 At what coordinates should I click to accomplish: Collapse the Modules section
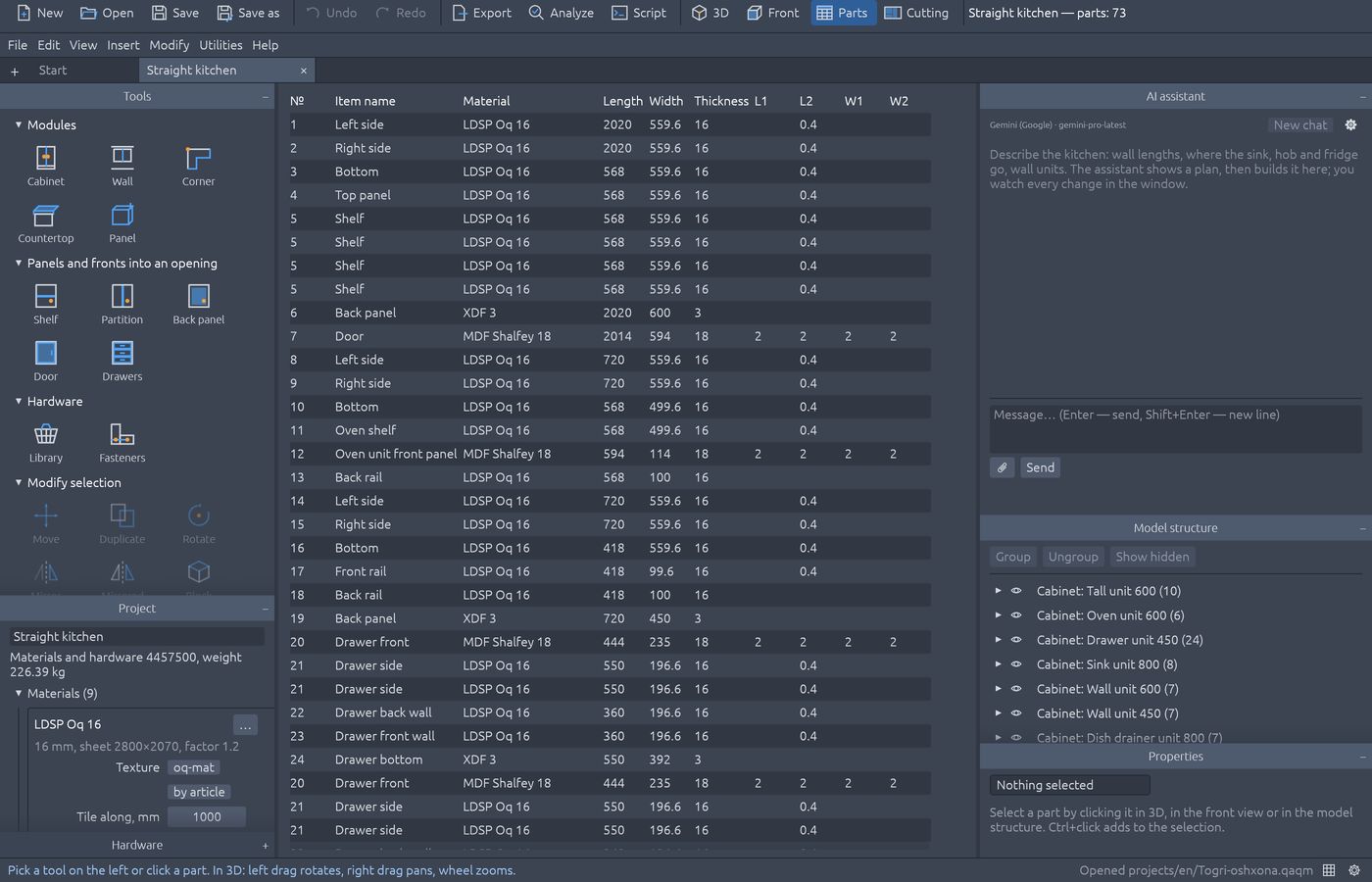(18, 124)
